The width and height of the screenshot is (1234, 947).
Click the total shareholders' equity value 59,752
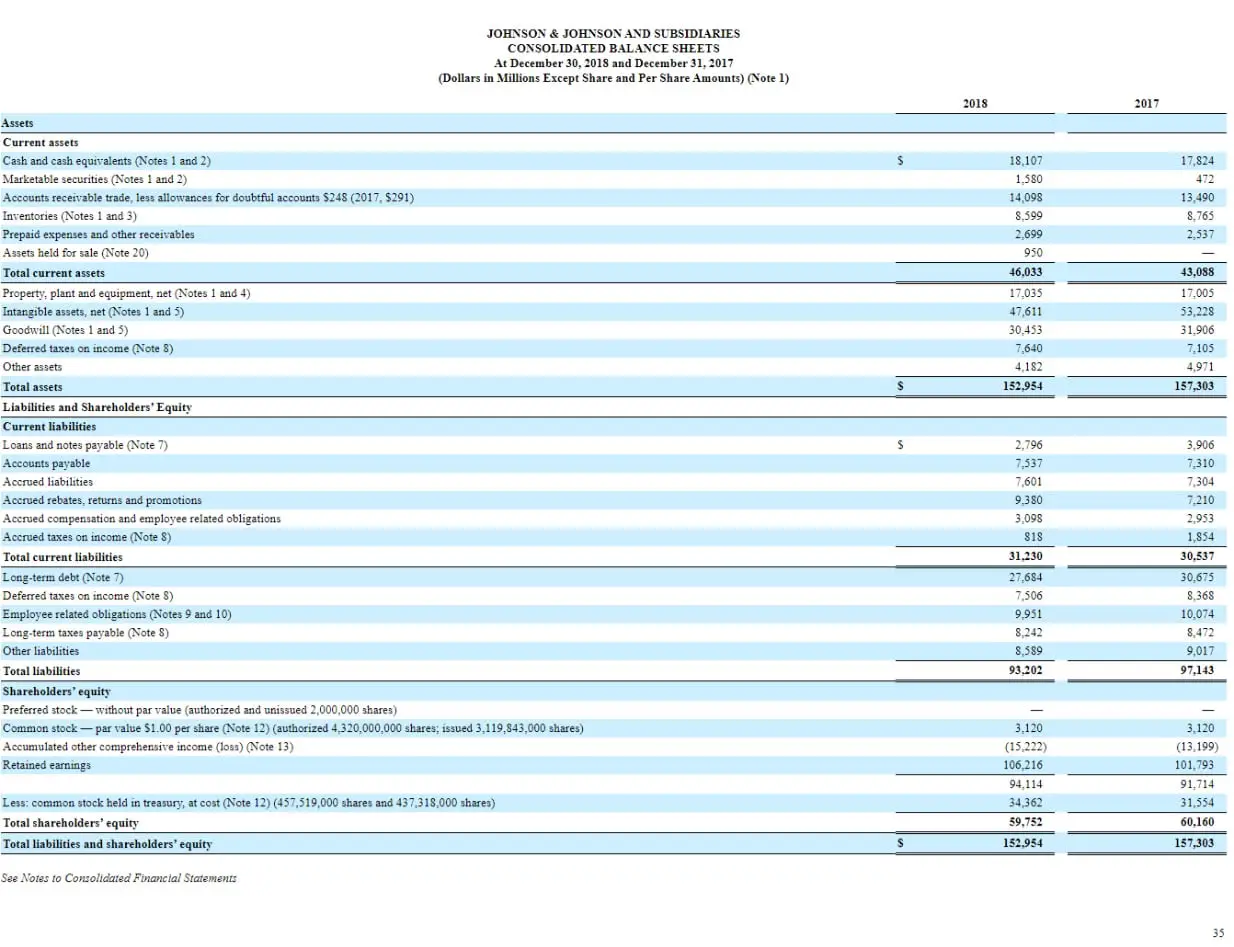(1026, 822)
